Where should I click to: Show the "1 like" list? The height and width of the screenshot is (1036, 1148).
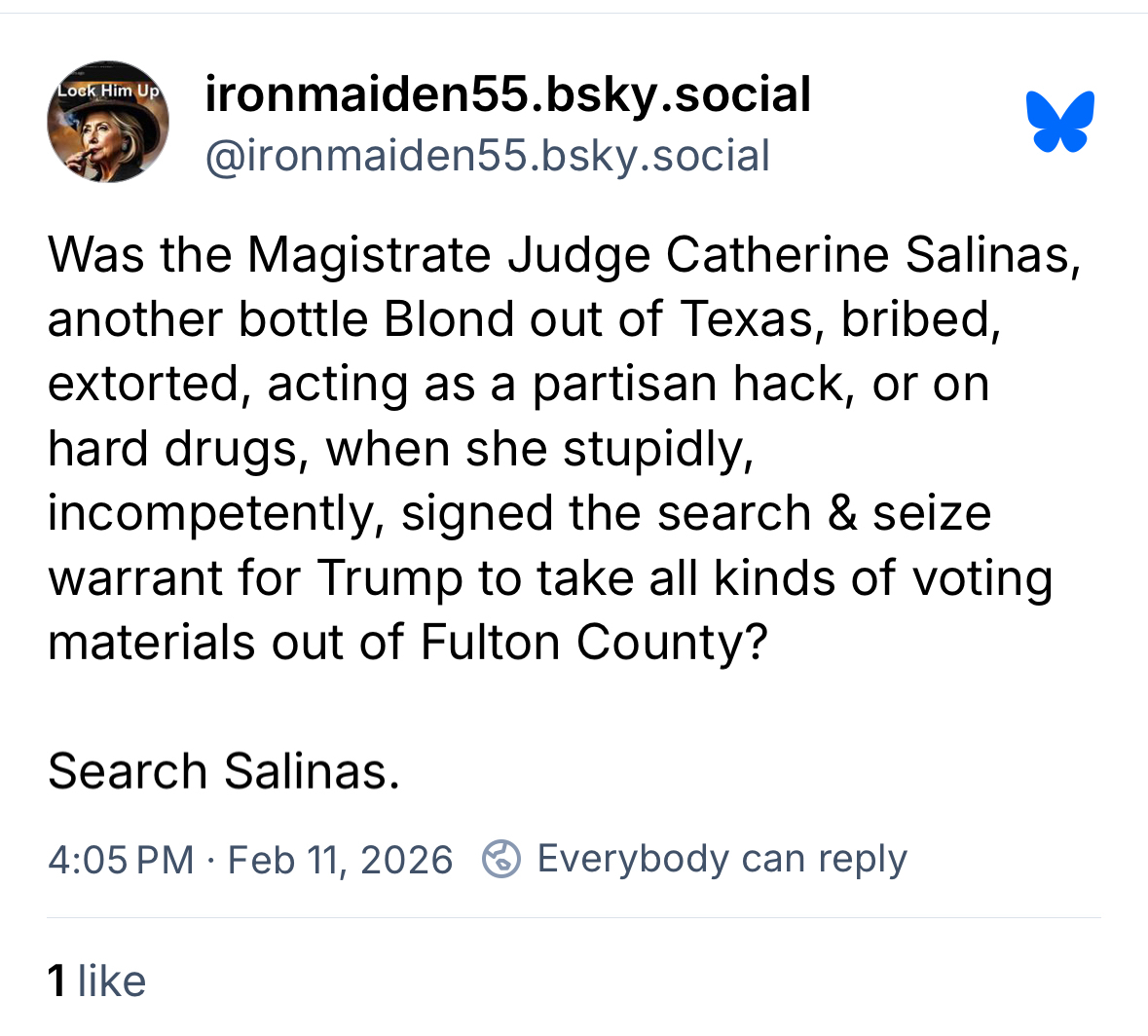[97, 980]
